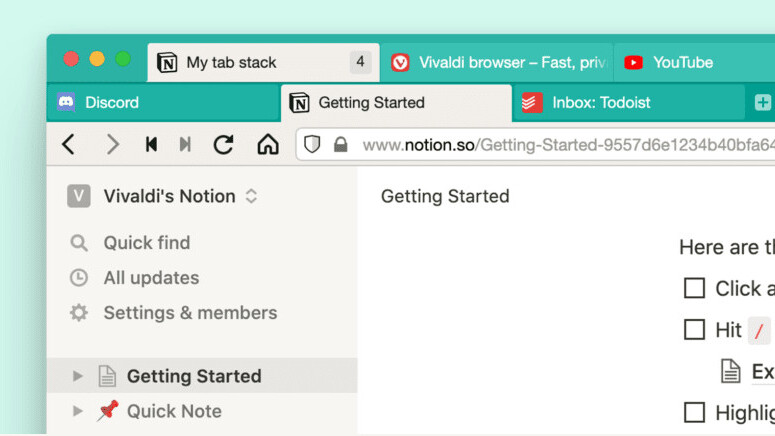Image resolution: width=775 pixels, height=436 pixels.
Task: Tick the 'Hit /' checkbox
Action: click(x=694, y=329)
